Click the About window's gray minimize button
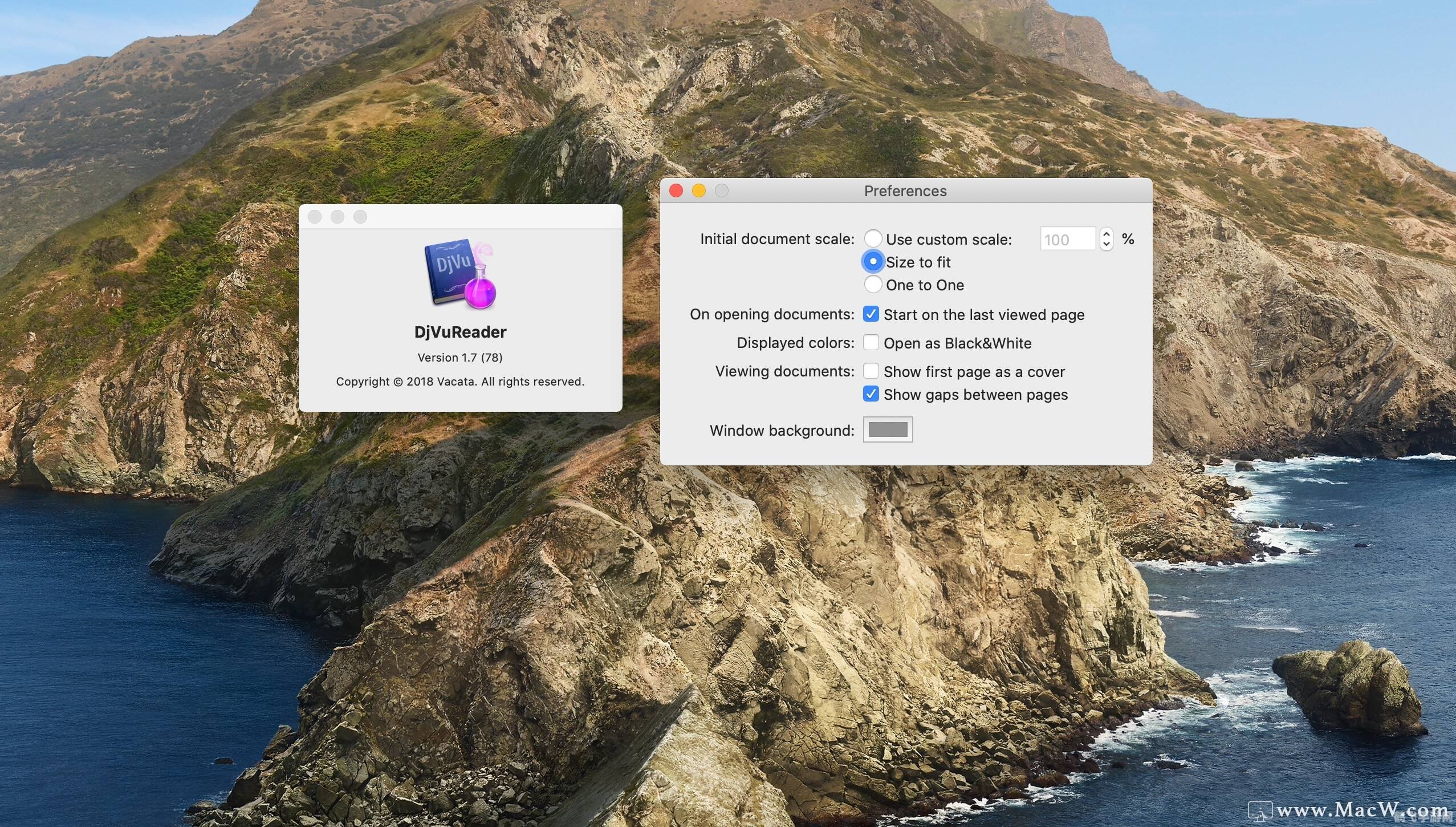The height and width of the screenshot is (827, 1456). point(337,217)
